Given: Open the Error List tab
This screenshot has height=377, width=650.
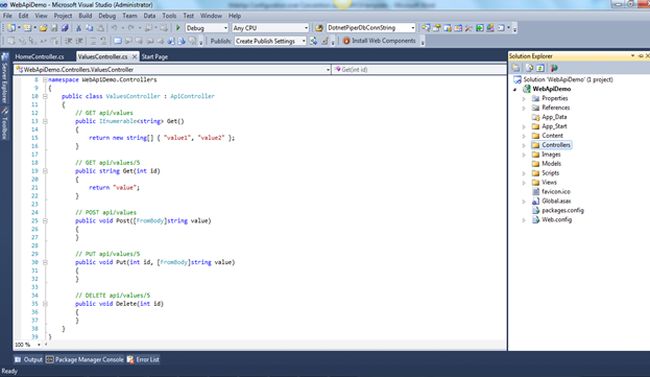Looking at the screenshot, I should (143, 360).
